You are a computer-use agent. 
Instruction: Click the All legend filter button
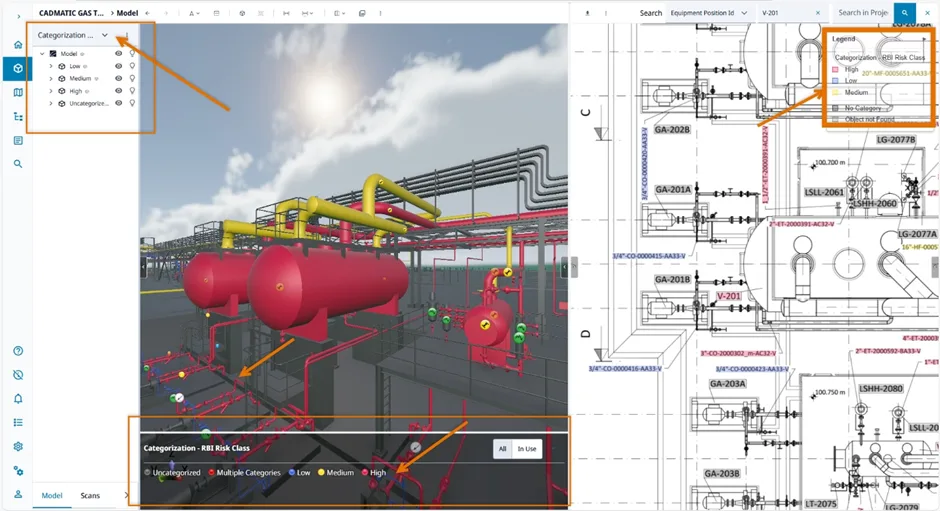502,449
